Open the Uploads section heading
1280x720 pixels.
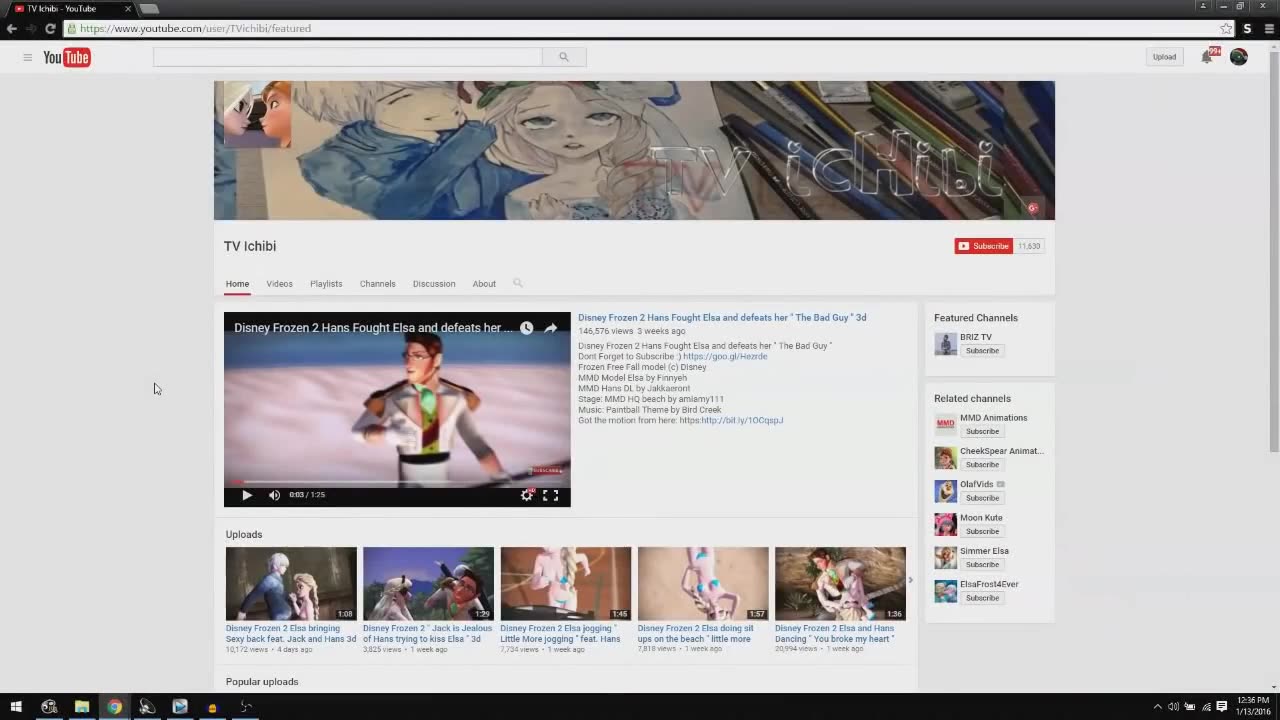point(244,535)
